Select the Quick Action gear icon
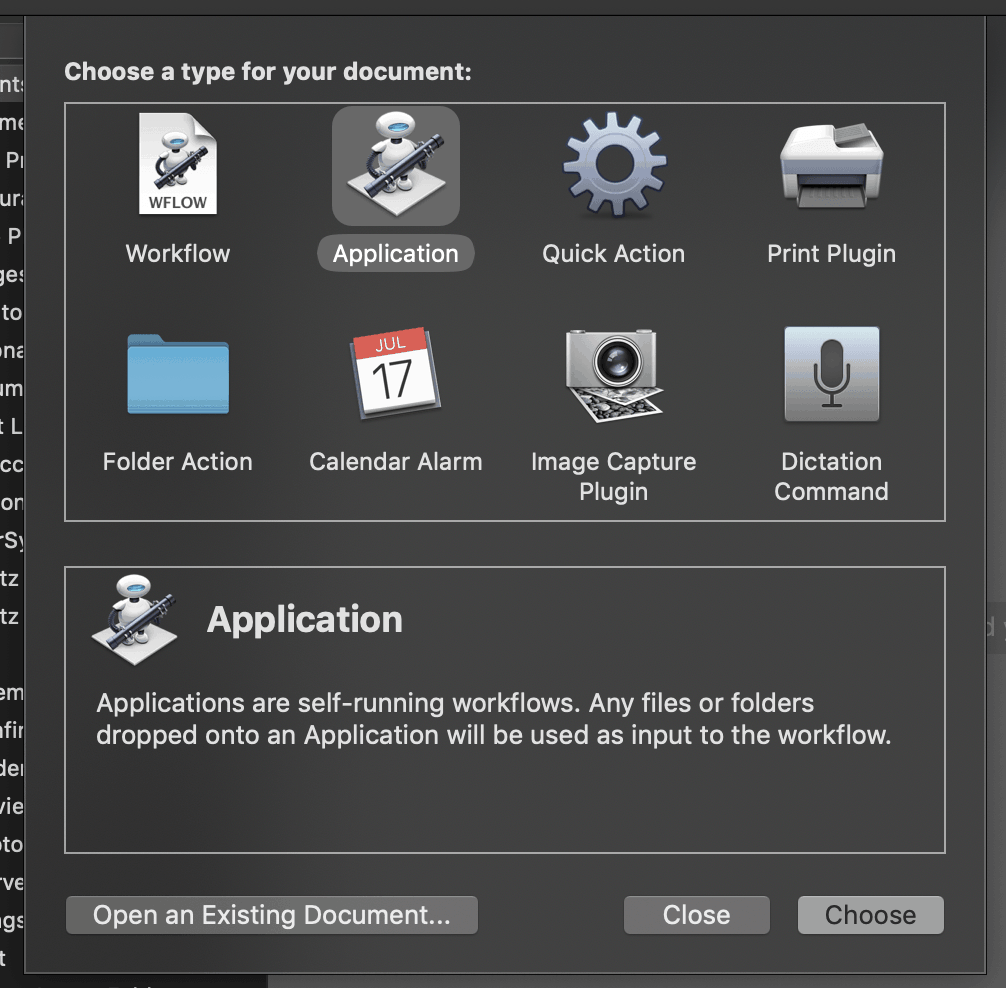Viewport: 1006px width, 988px height. click(614, 165)
